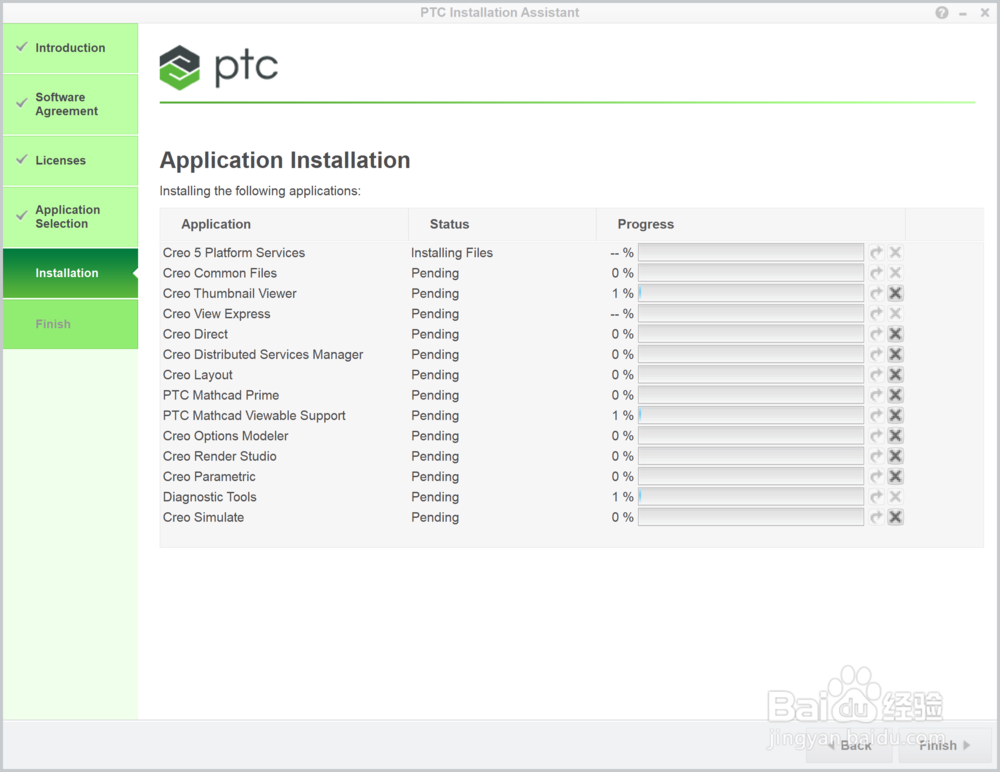1000x772 pixels.
Task: Click retry arrow for Creo Direct
Action: (x=876, y=334)
